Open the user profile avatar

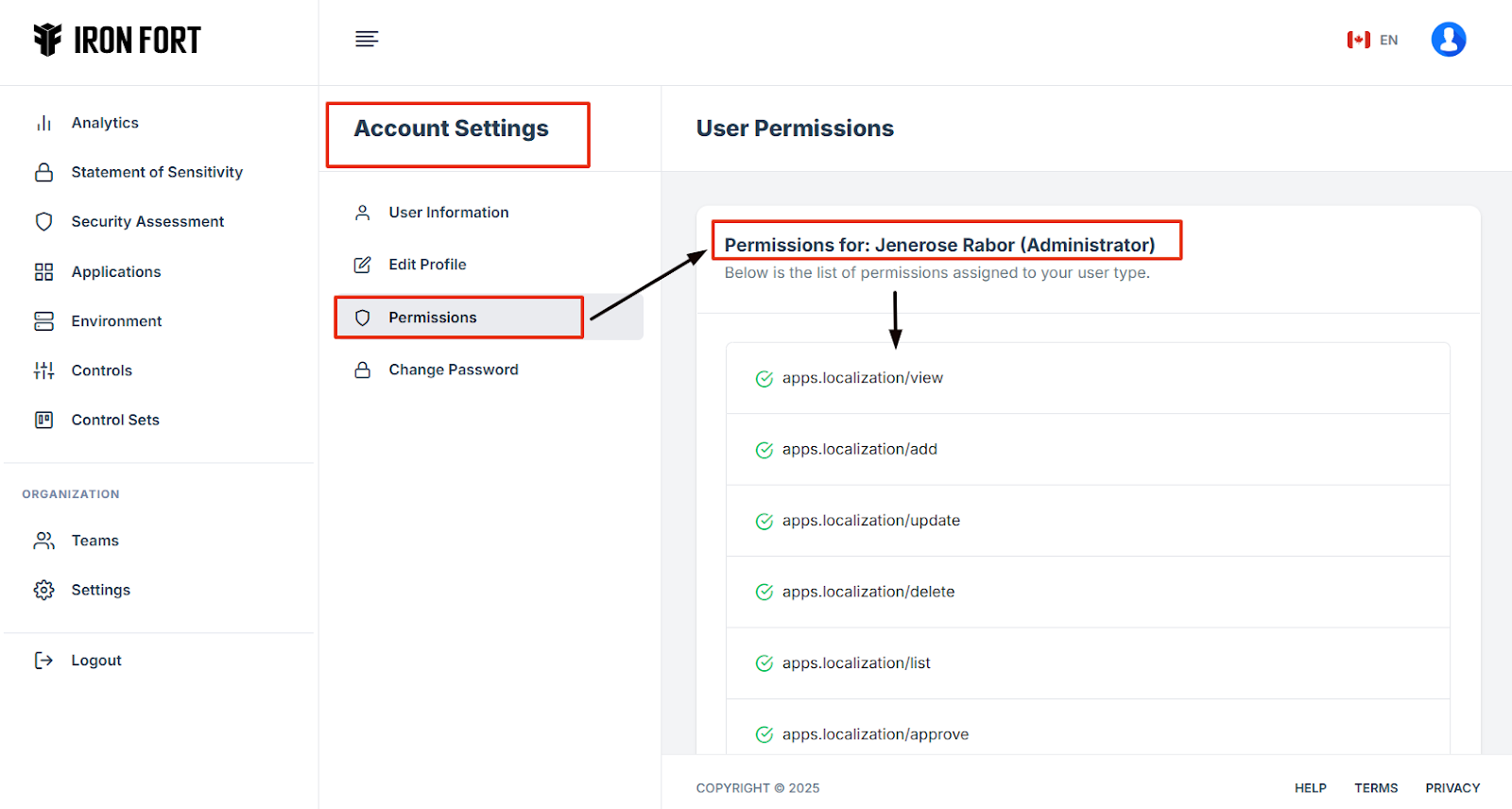1448,40
